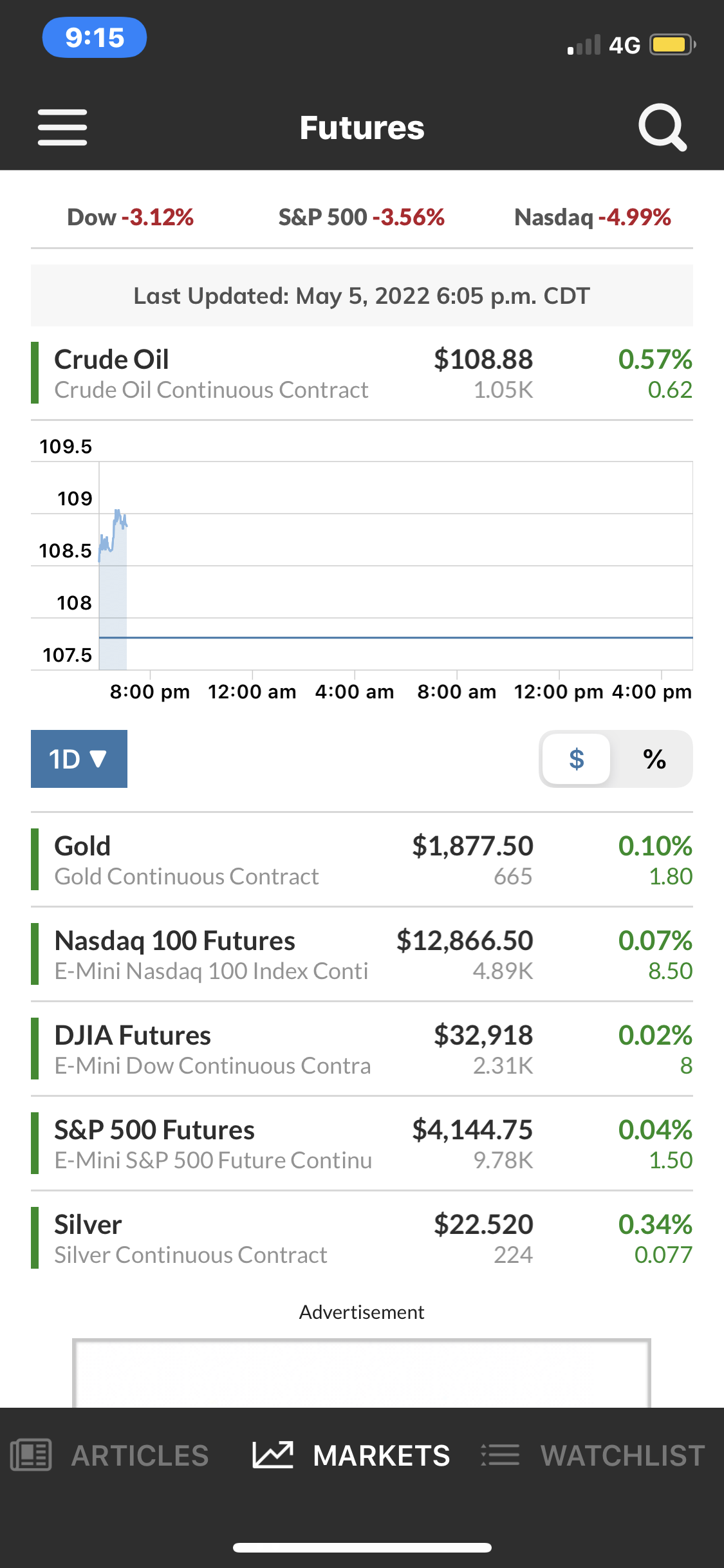Tap the Silver change 0.34%
Image resolution: width=724 pixels, height=1568 pixels.
coord(655,1224)
